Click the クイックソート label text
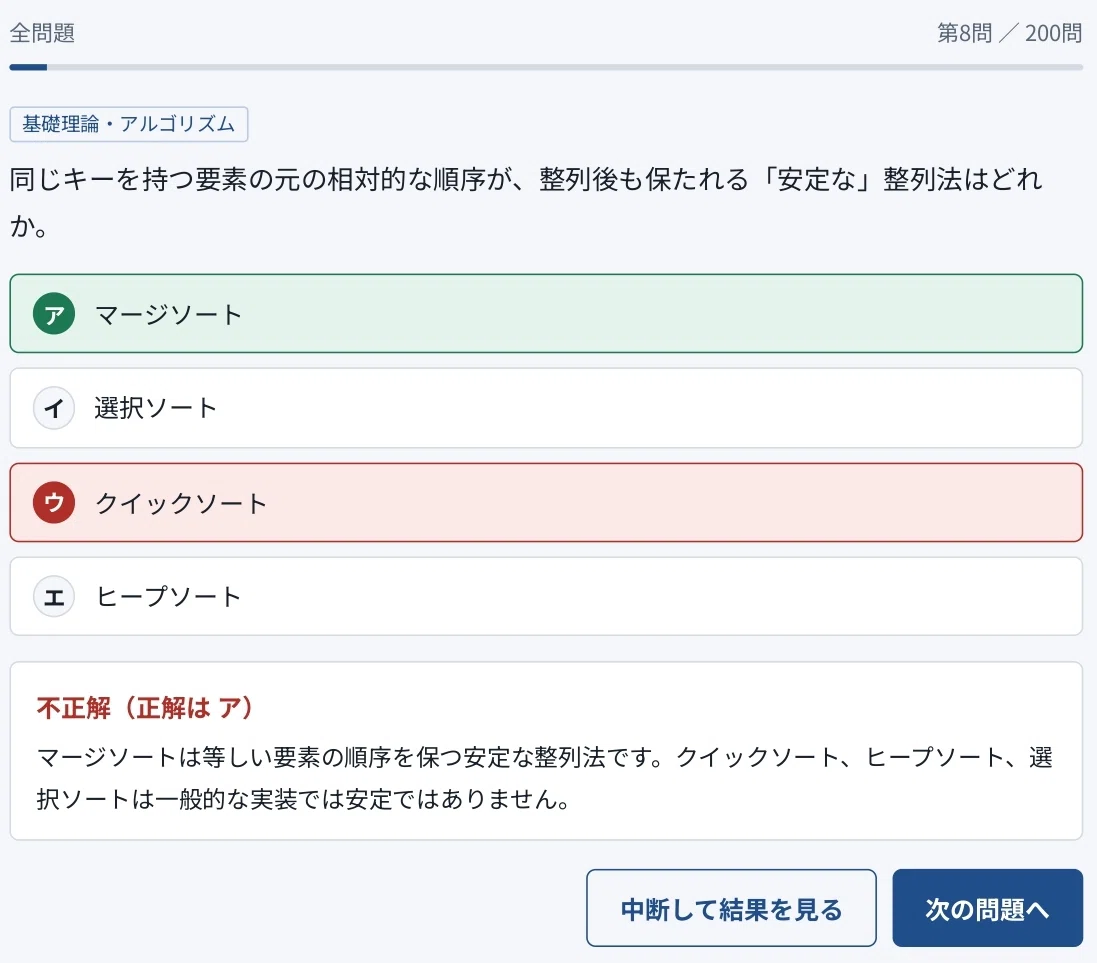Image resolution: width=1097 pixels, height=963 pixels. [x=181, y=503]
